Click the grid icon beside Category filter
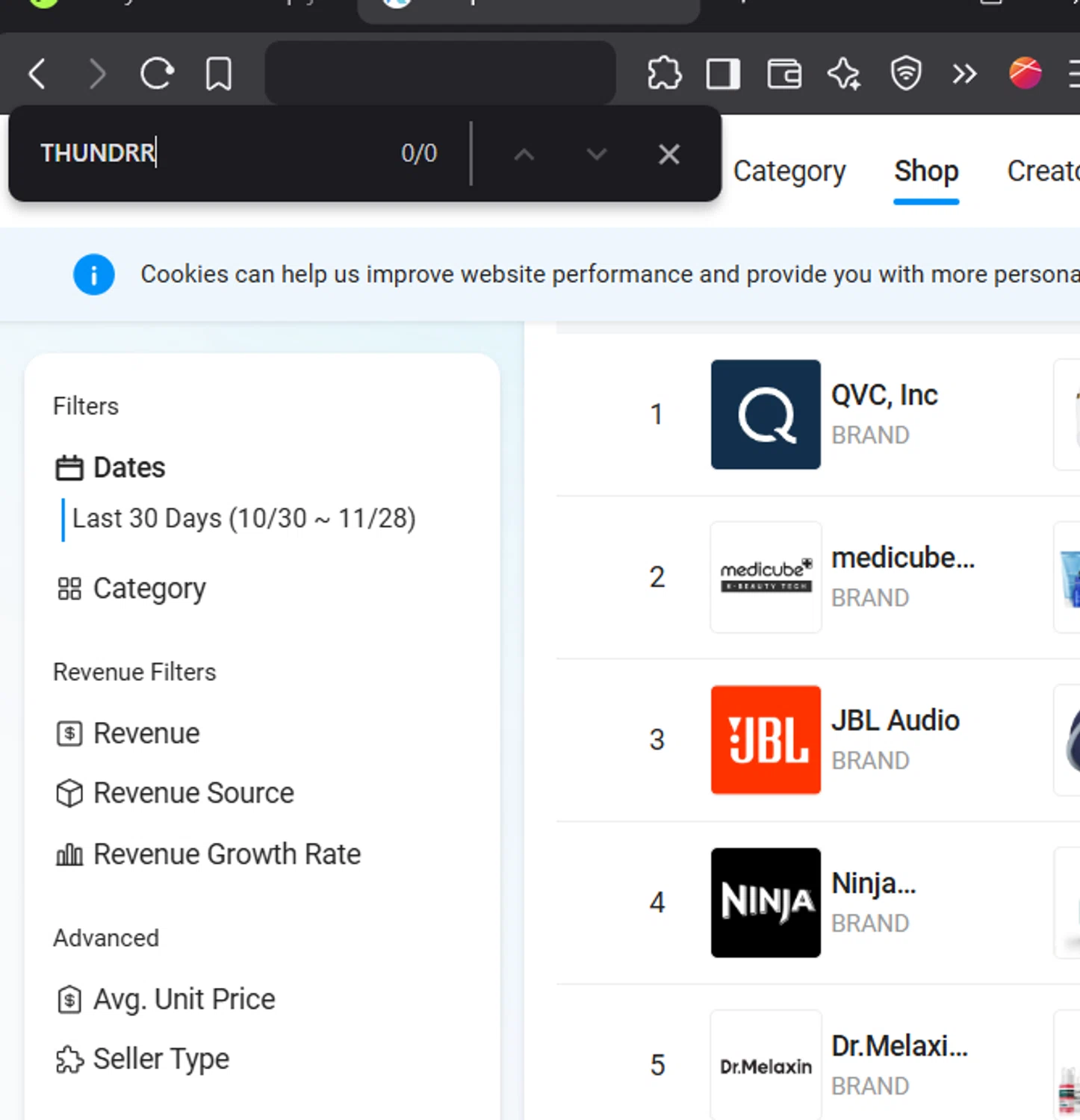Screen dimensions: 1080x1120 pos(69,589)
